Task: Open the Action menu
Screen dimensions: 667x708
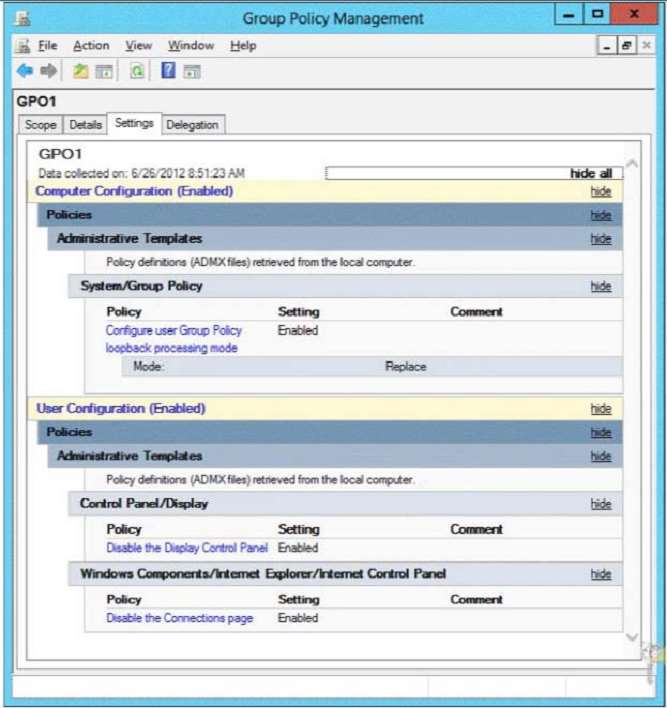Action: click(91, 46)
